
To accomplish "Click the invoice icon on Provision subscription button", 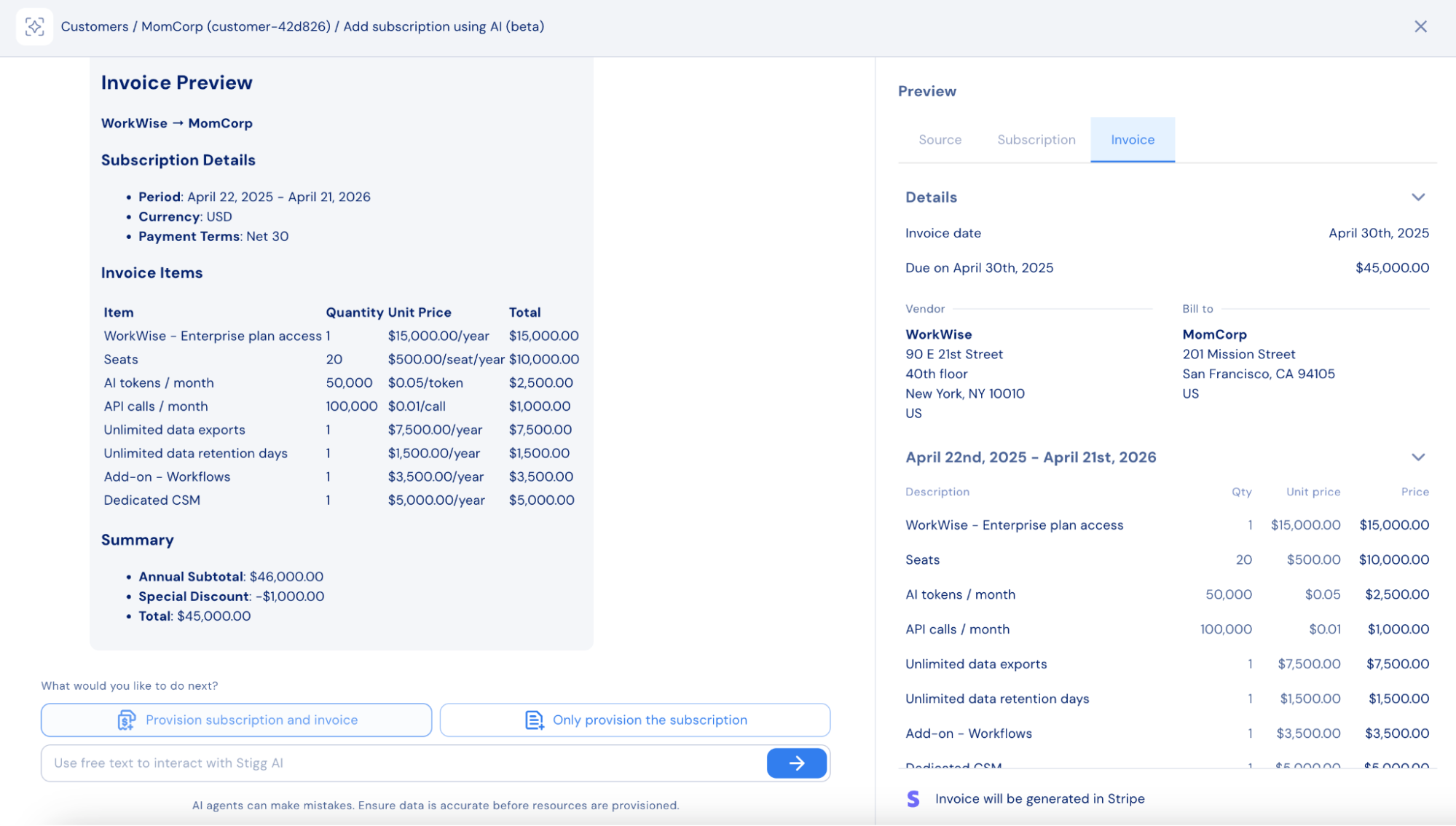I will [127, 720].
